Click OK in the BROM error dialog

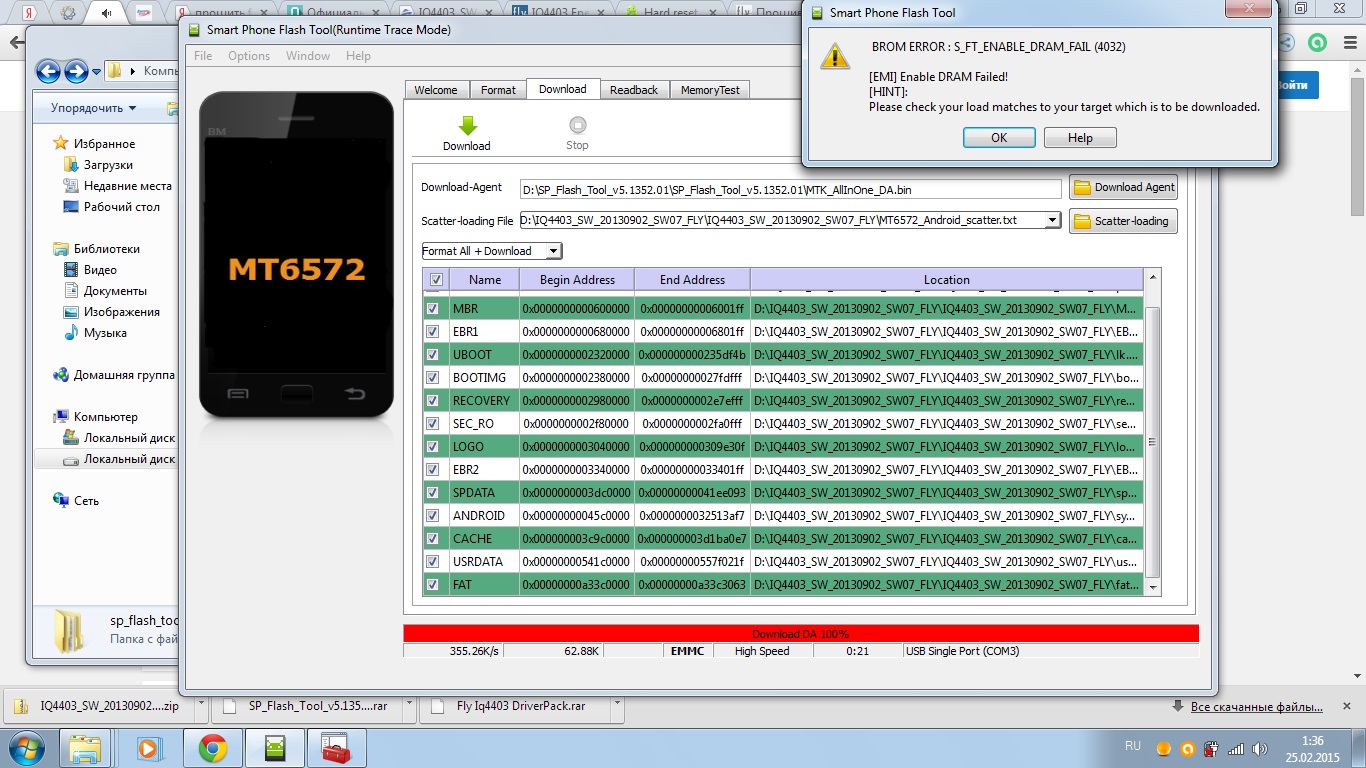[999, 138]
